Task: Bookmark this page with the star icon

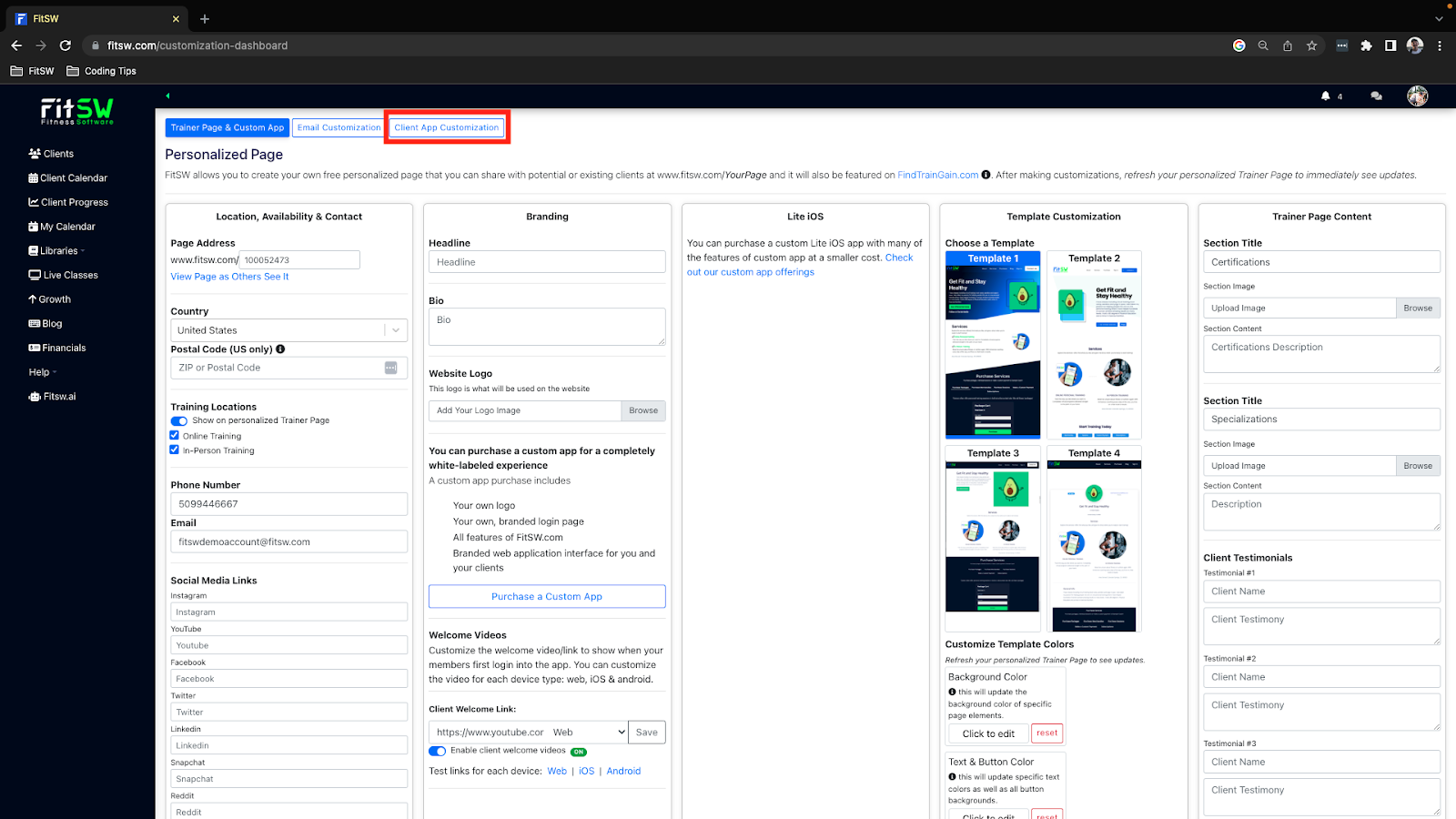Action: coord(1311,45)
